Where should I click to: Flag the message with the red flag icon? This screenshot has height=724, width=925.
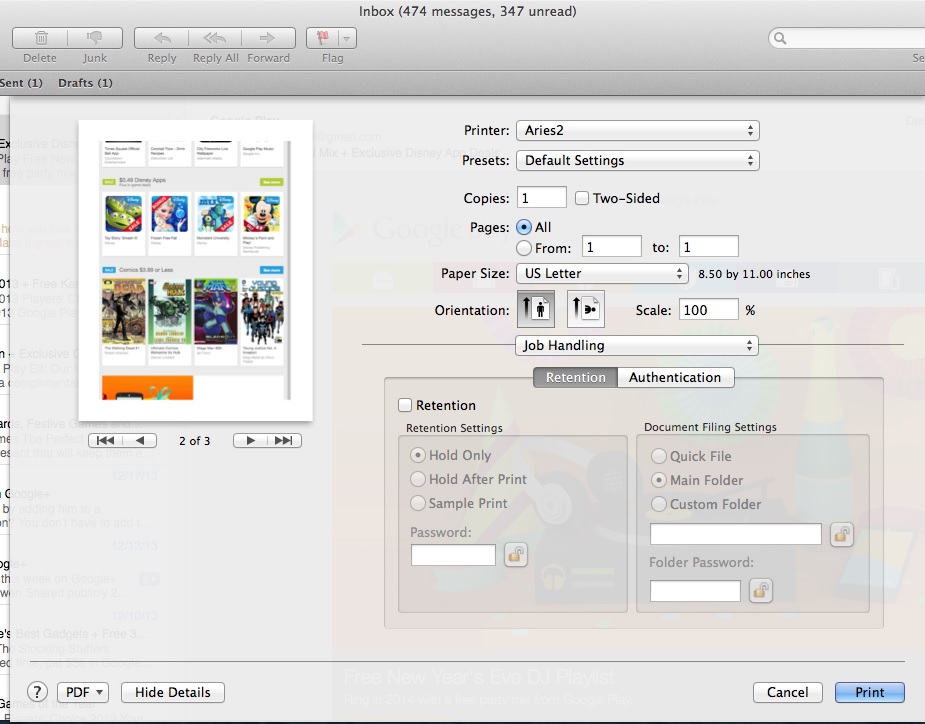coord(323,38)
